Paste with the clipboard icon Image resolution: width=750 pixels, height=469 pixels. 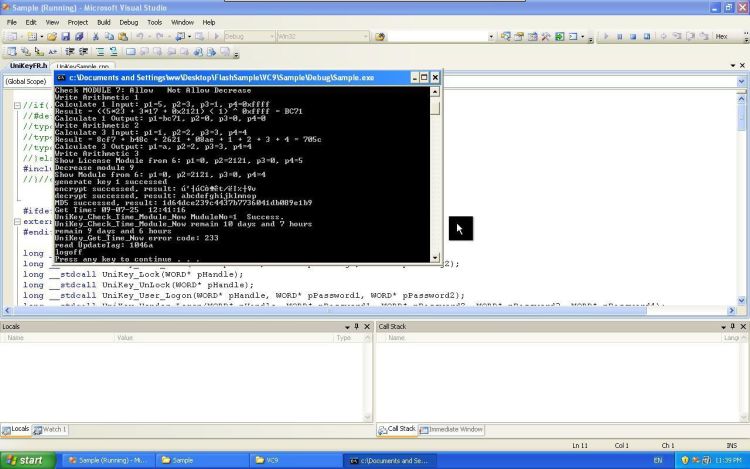(123, 36)
